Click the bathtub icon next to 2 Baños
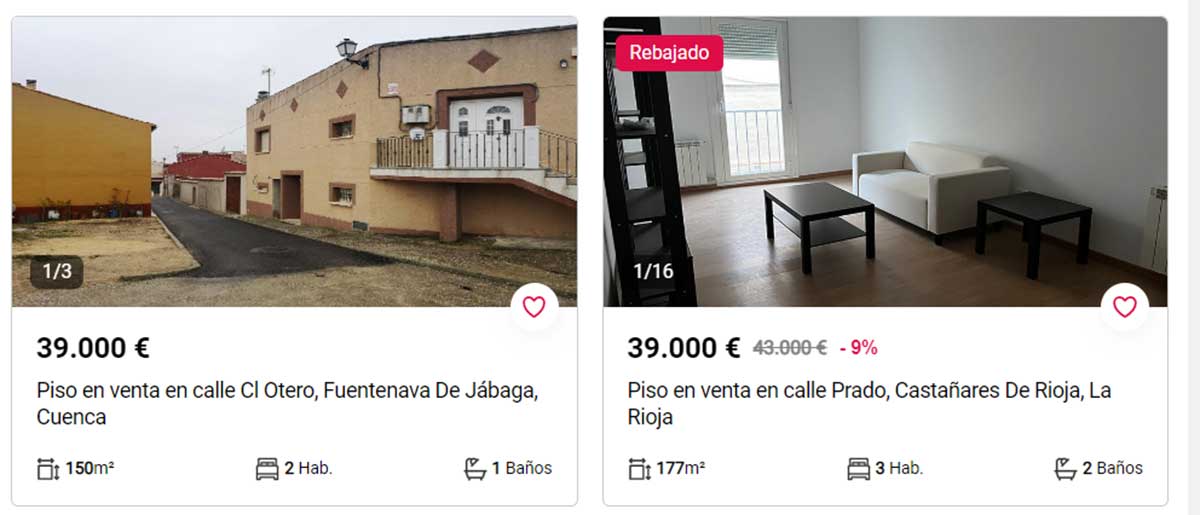The height and width of the screenshot is (515, 1200). click(1066, 468)
